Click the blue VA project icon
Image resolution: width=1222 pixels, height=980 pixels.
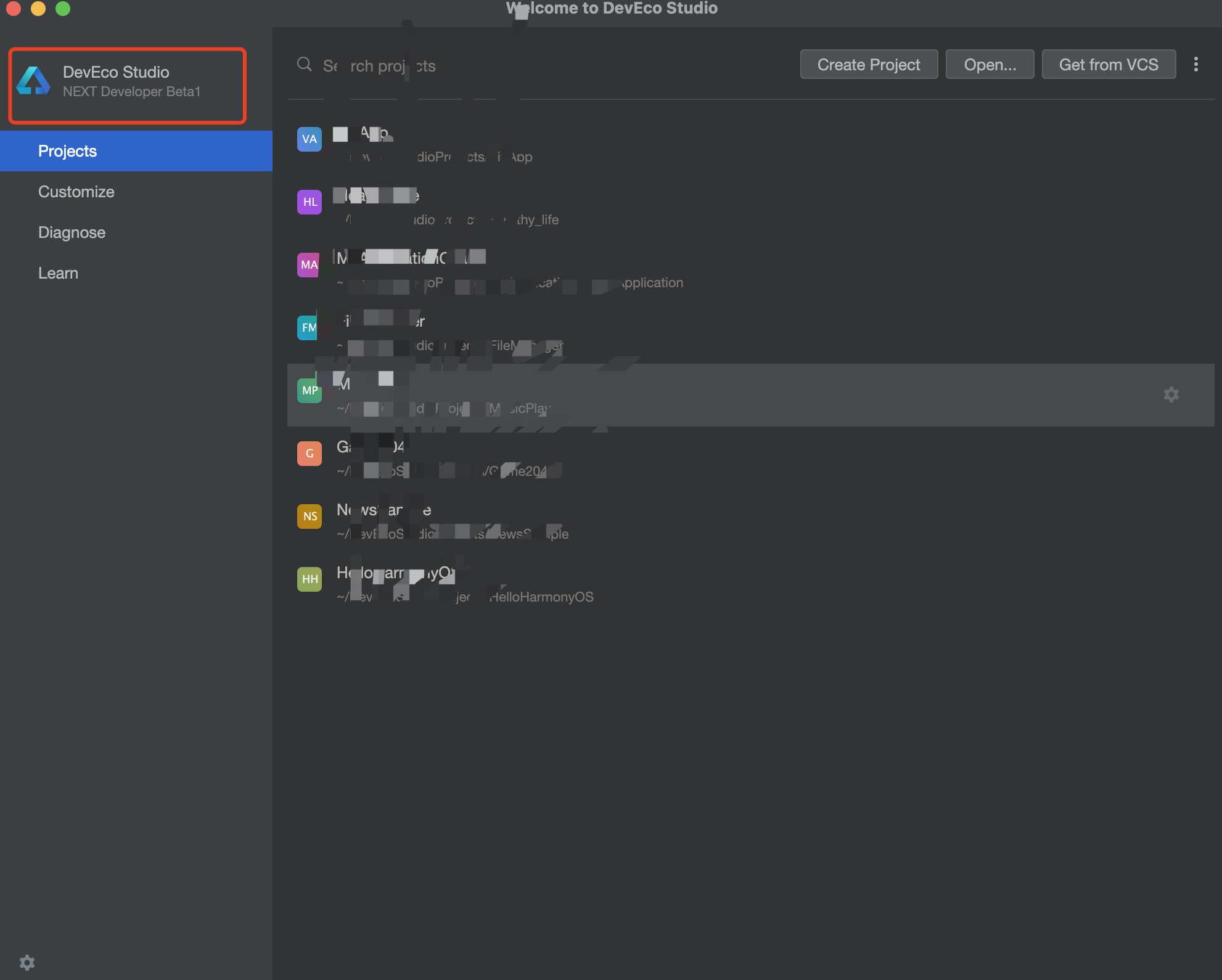point(309,139)
